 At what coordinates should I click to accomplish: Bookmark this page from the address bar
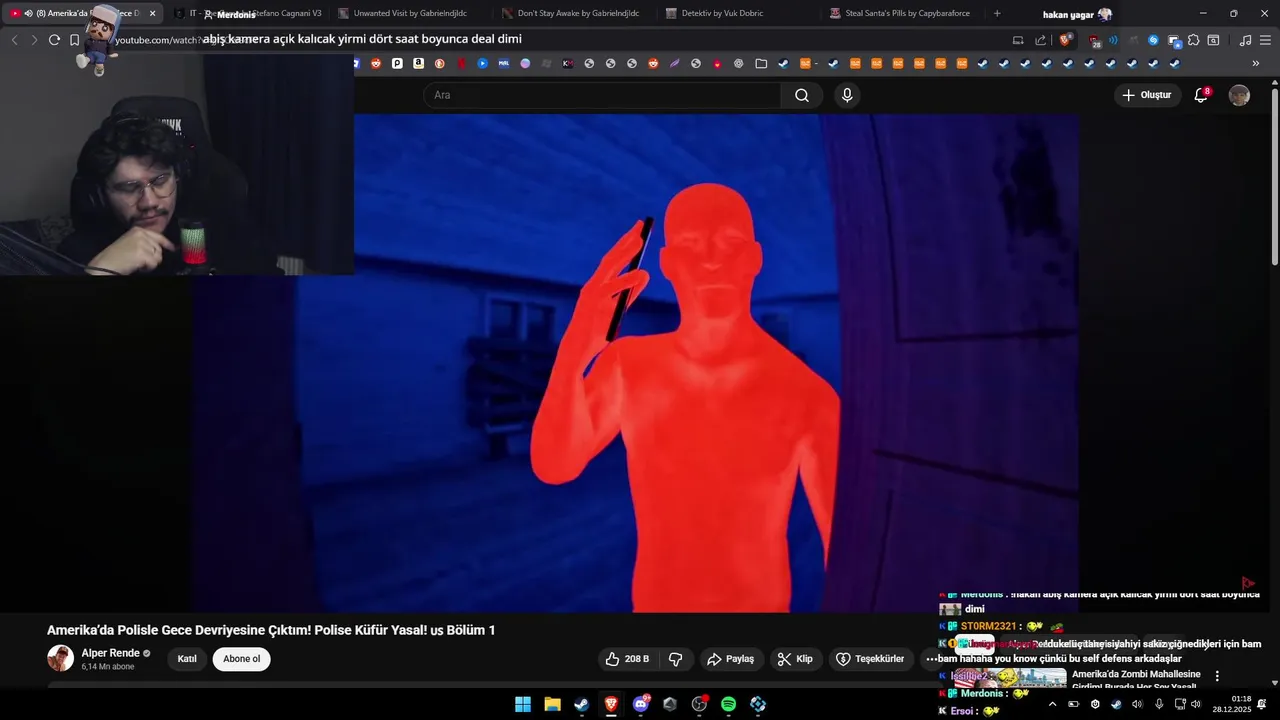click(74, 40)
